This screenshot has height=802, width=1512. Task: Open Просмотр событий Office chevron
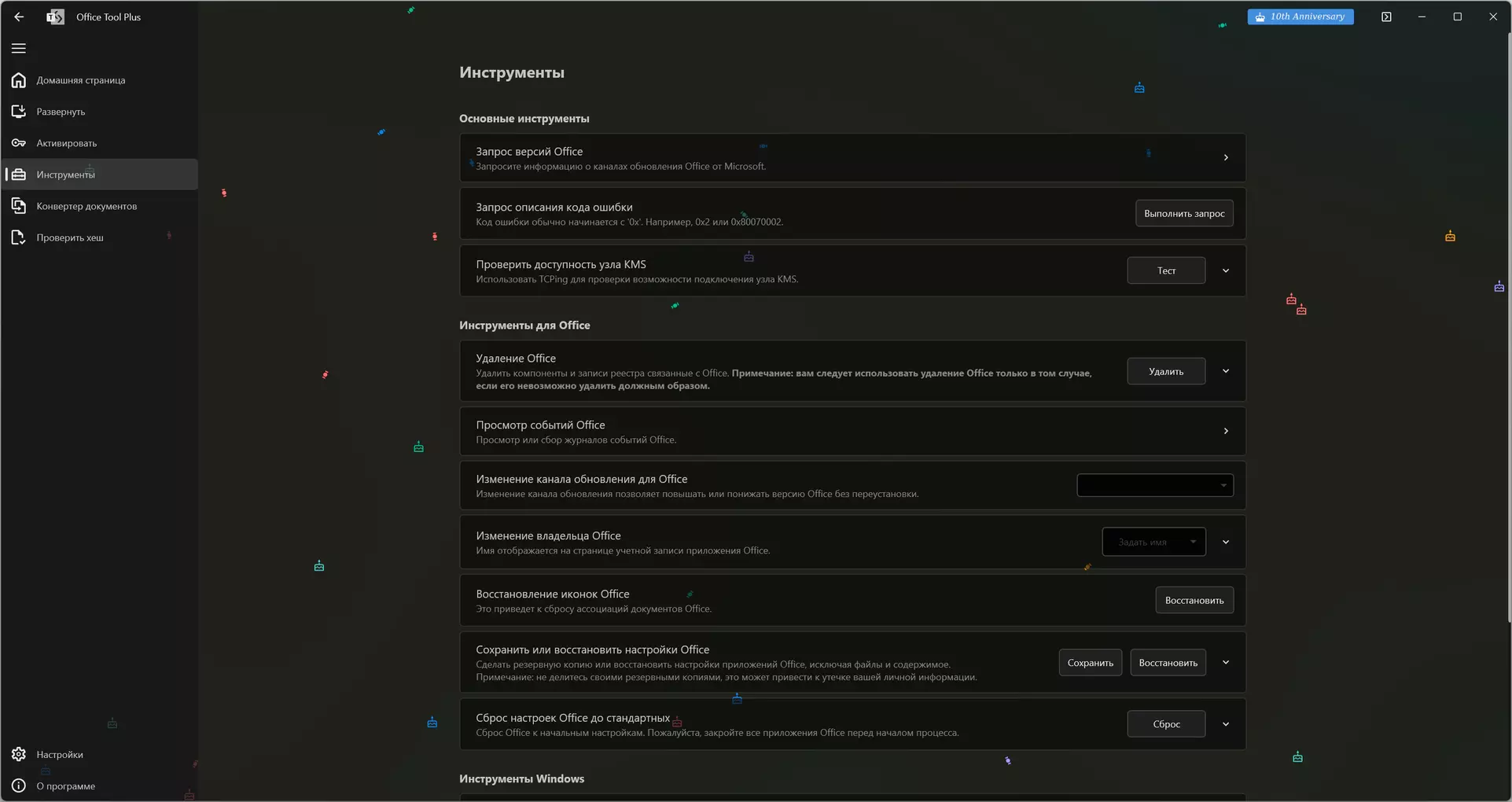coord(1226,431)
